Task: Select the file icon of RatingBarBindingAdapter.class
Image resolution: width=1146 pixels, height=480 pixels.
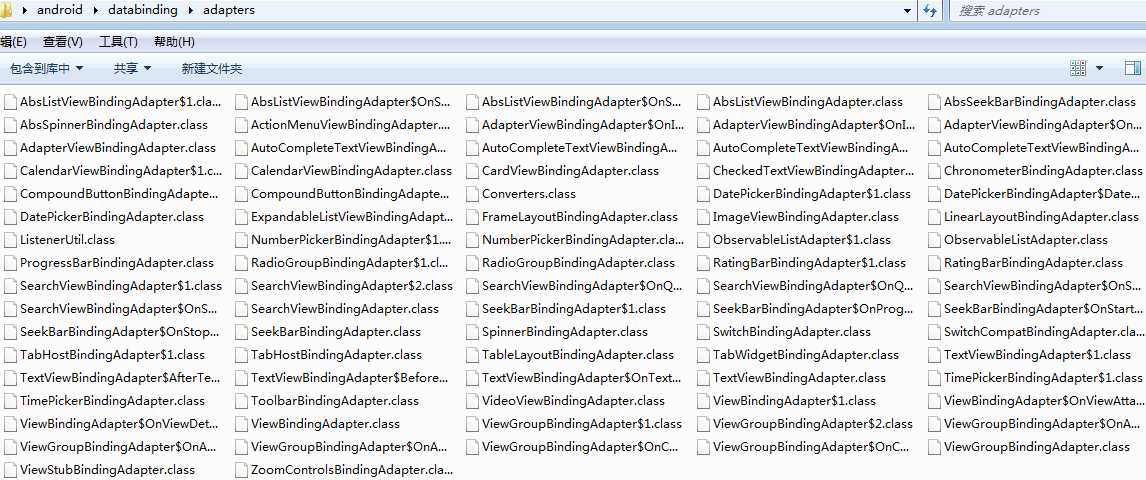Action: tap(933, 263)
